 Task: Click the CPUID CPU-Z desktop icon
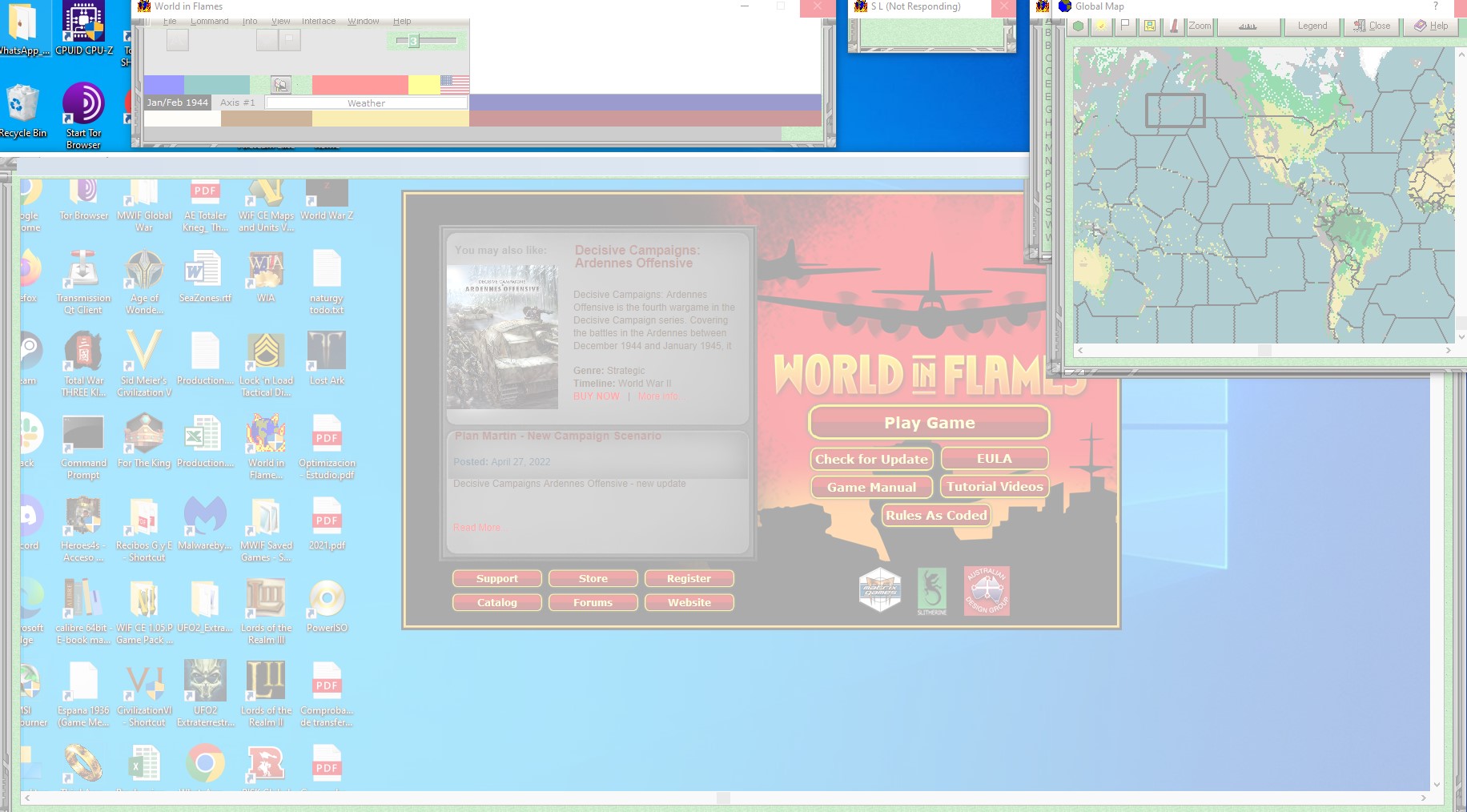tap(83, 28)
